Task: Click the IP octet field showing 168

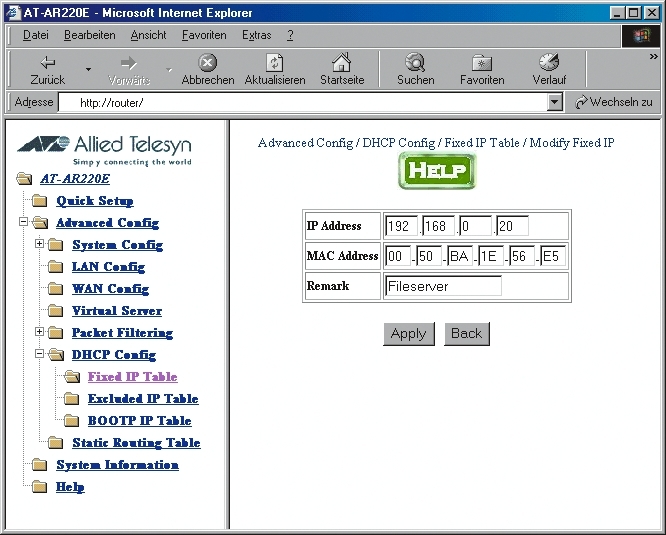Action: (x=438, y=226)
